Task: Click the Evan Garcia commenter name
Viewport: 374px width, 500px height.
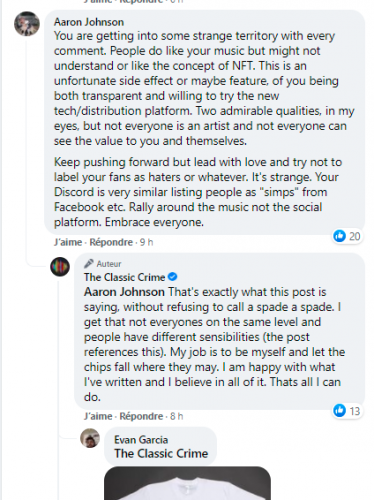Action: [141, 440]
